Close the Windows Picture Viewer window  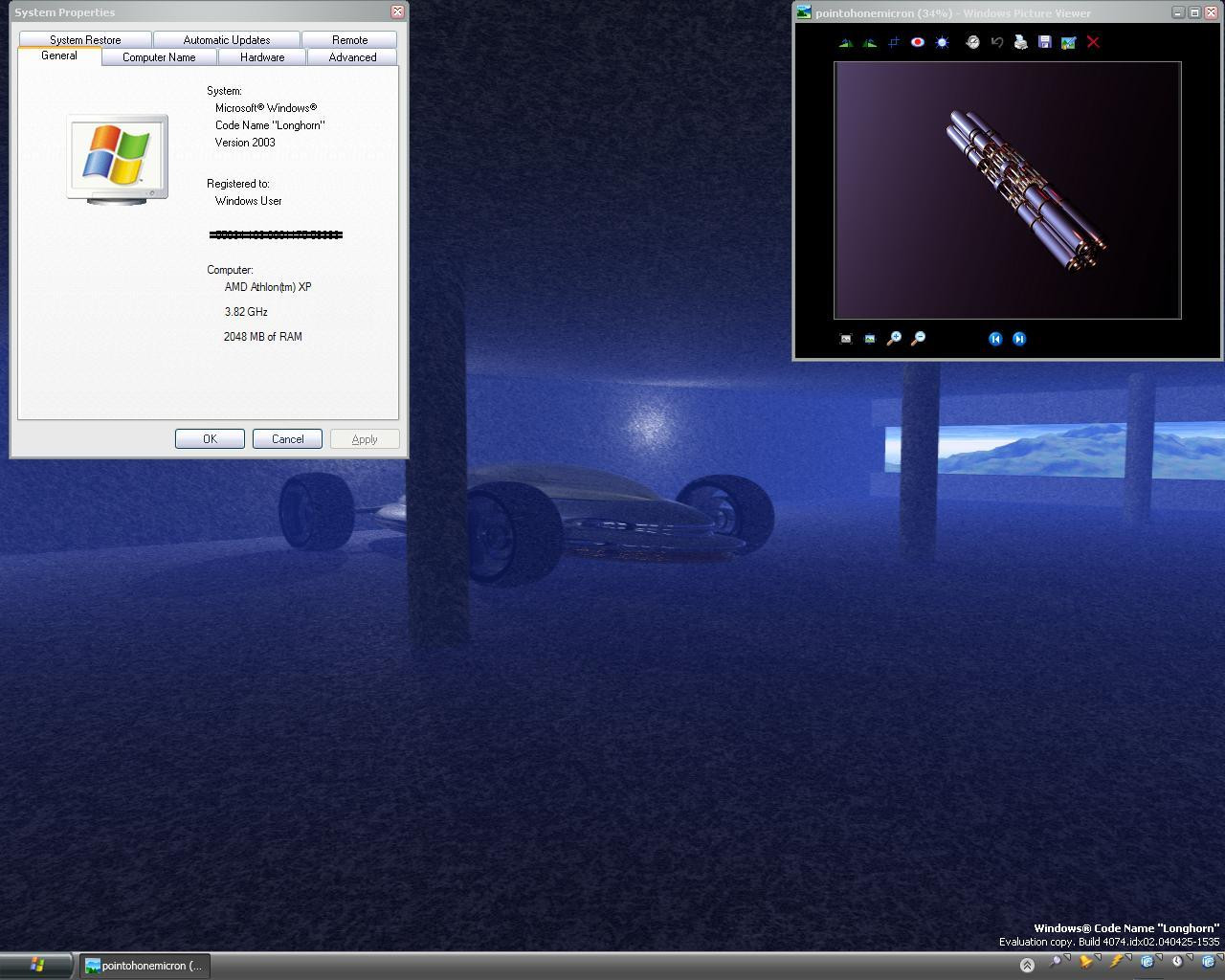[x=1211, y=12]
